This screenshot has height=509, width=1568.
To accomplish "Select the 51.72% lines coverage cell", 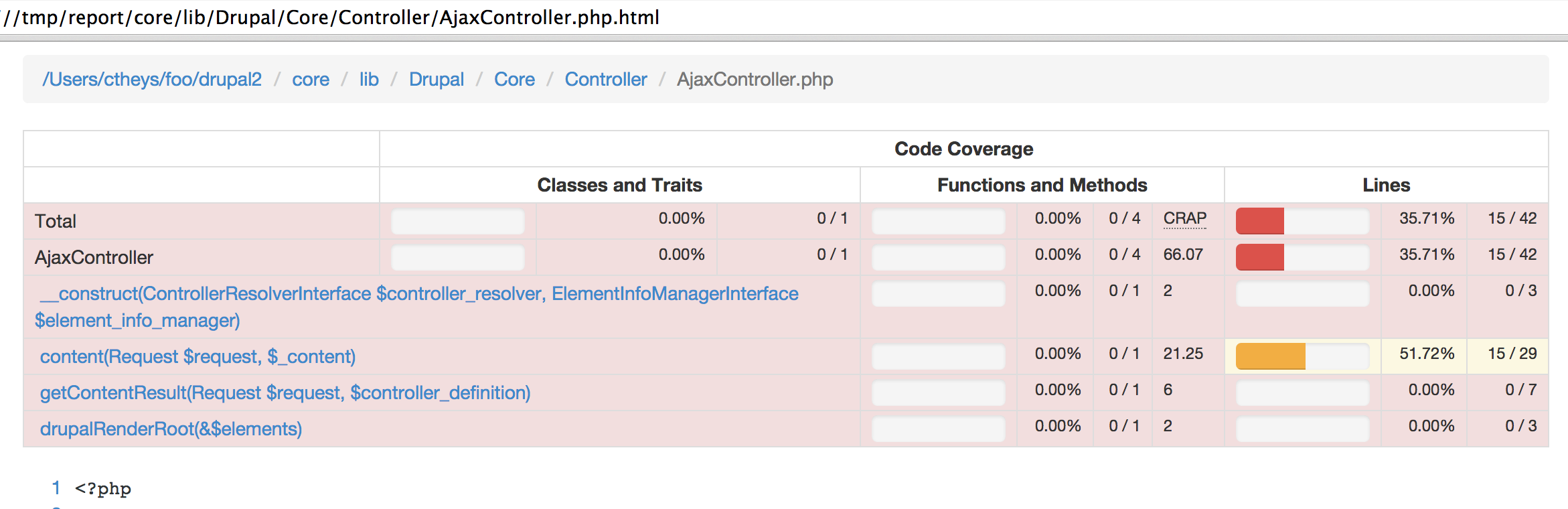I will 1423,356.
